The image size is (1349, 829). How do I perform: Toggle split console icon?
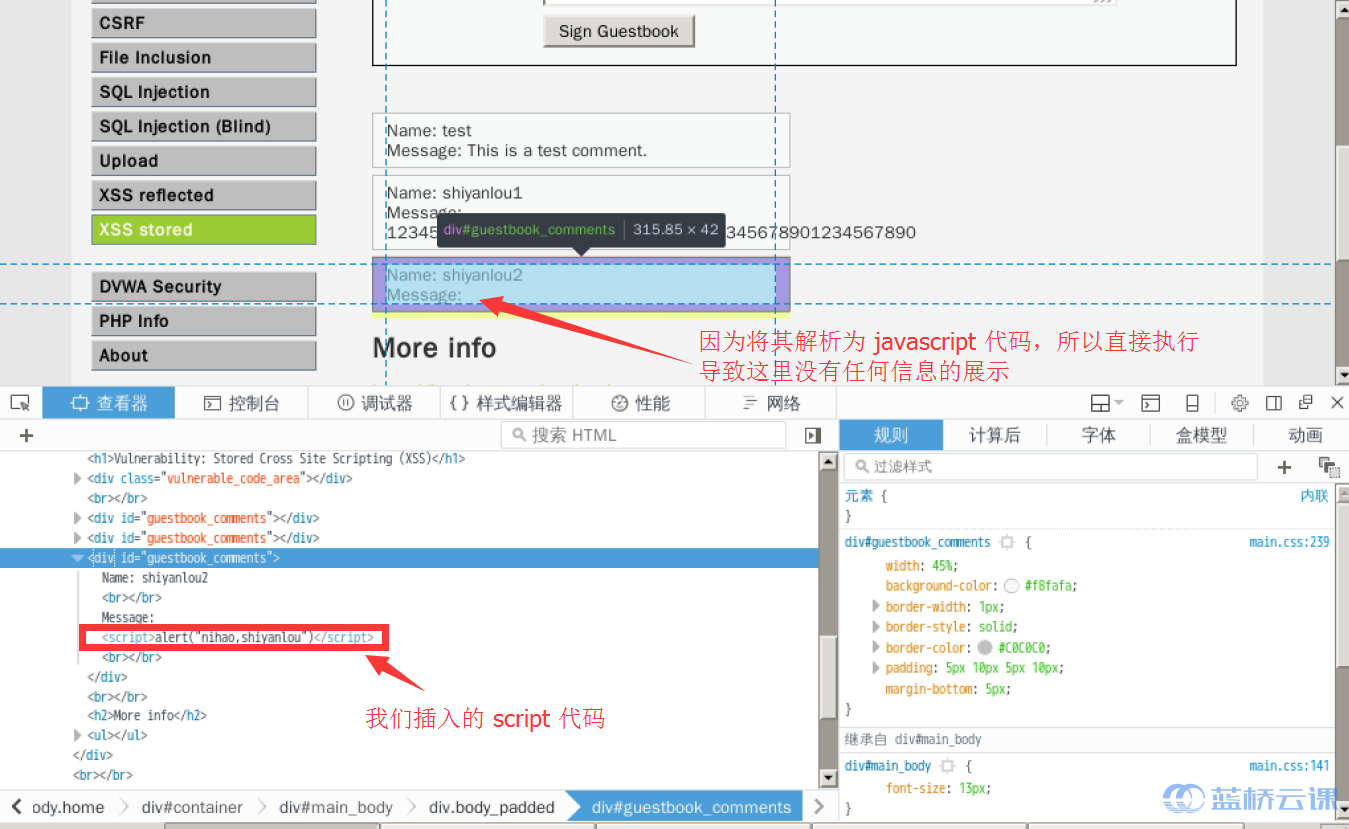(x=1151, y=403)
